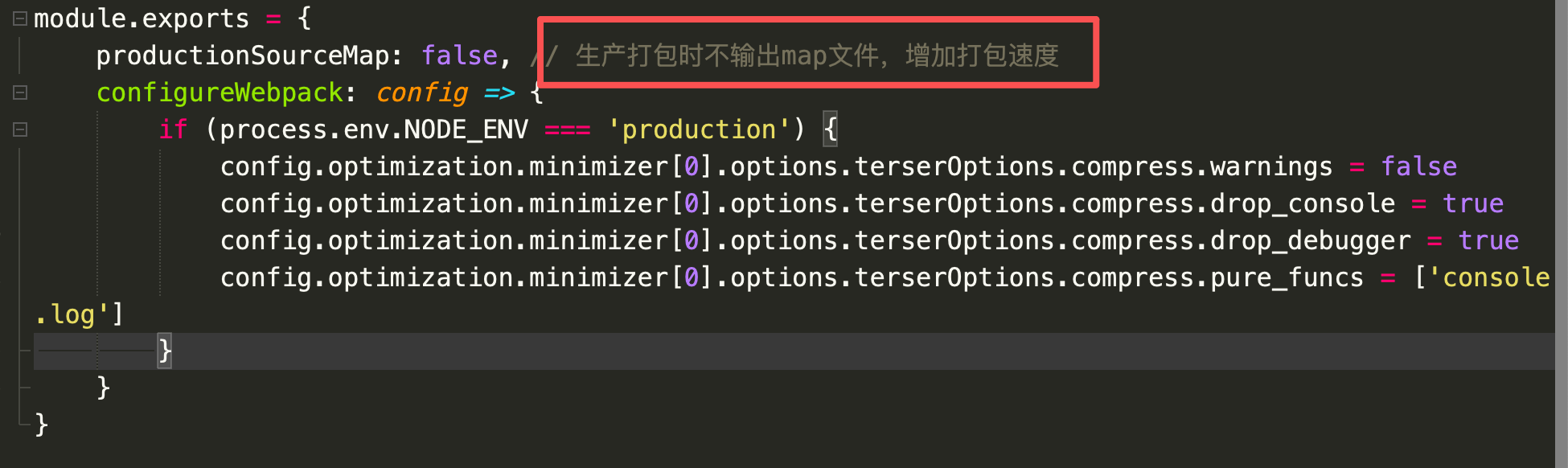Click the wrapped .log'] text

tap(79, 314)
